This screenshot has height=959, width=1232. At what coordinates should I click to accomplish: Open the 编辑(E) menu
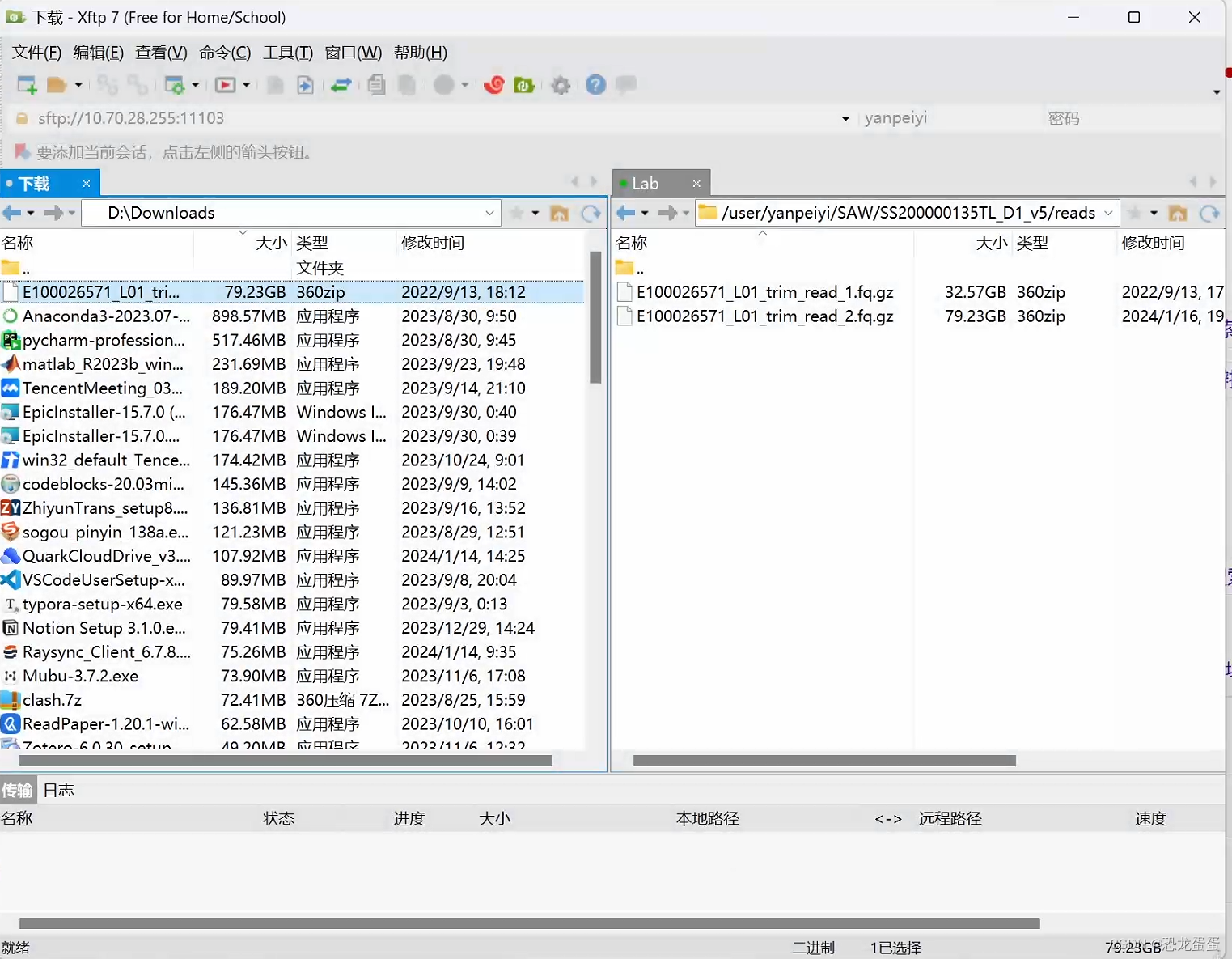pyautogui.click(x=99, y=53)
